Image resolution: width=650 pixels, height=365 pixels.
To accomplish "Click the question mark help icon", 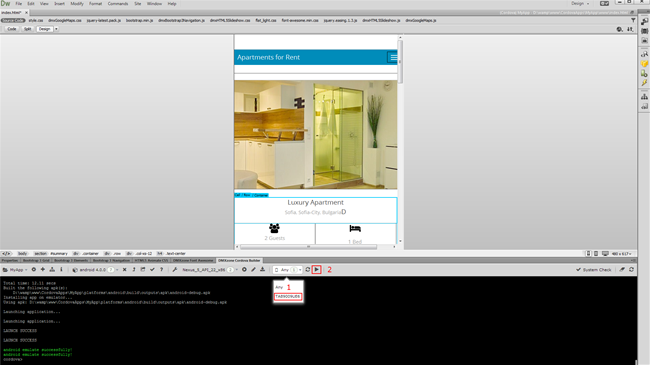I will 161,270.
